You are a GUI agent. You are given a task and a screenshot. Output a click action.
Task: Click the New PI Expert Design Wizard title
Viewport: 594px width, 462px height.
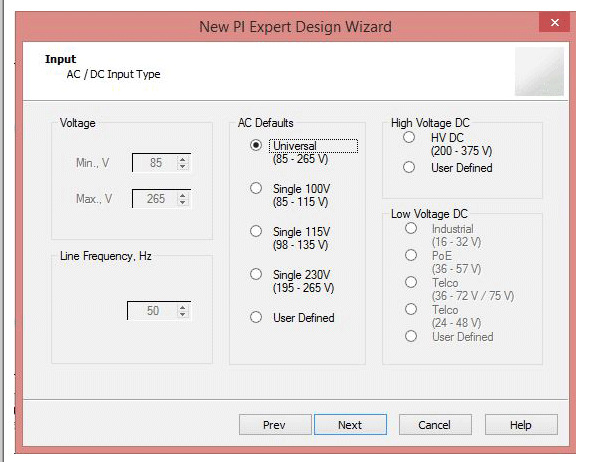(x=295, y=27)
